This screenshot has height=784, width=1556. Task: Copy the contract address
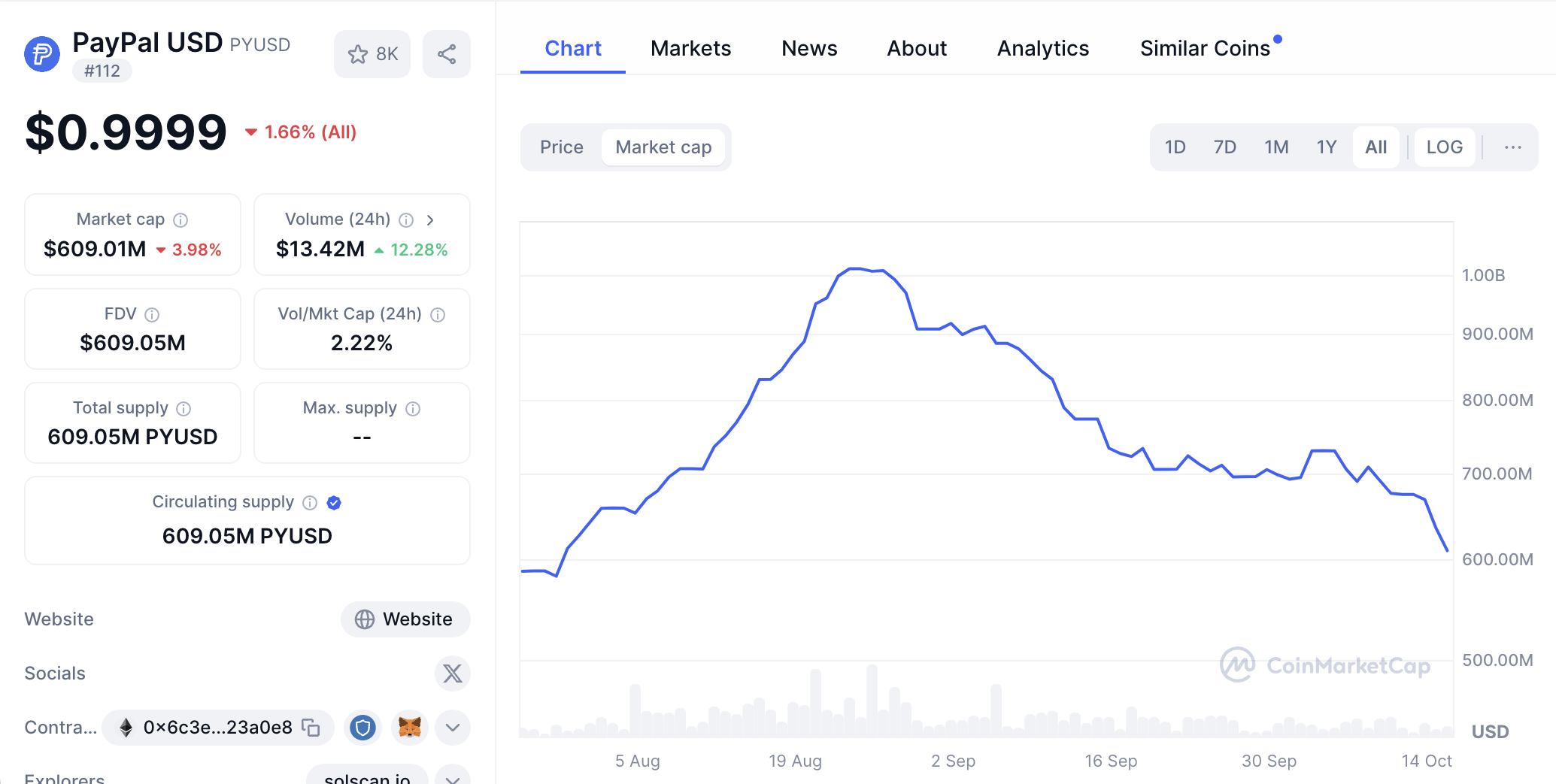coord(311,728)
